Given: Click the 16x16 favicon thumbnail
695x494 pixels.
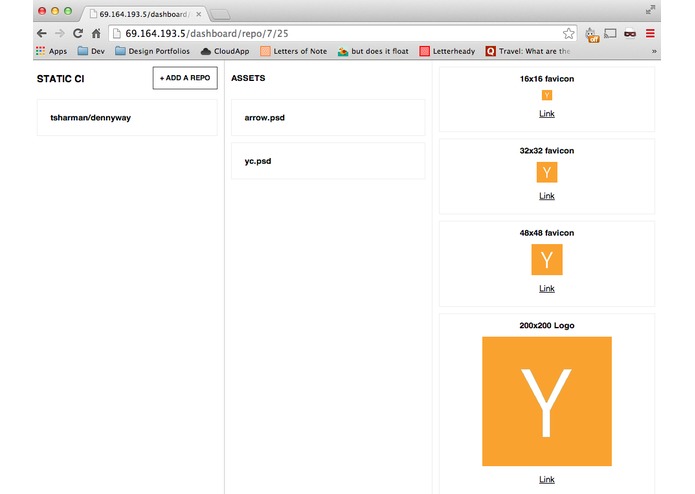Looking at the screenshot, I should [547, 95].
